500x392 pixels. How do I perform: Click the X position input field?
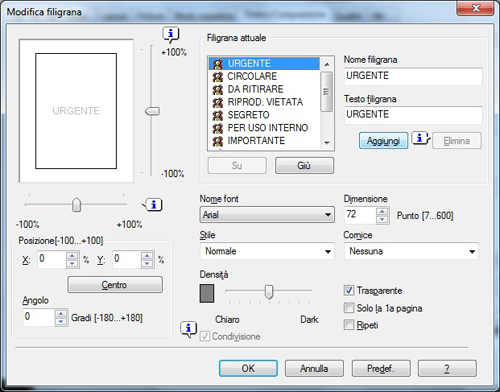51,259
